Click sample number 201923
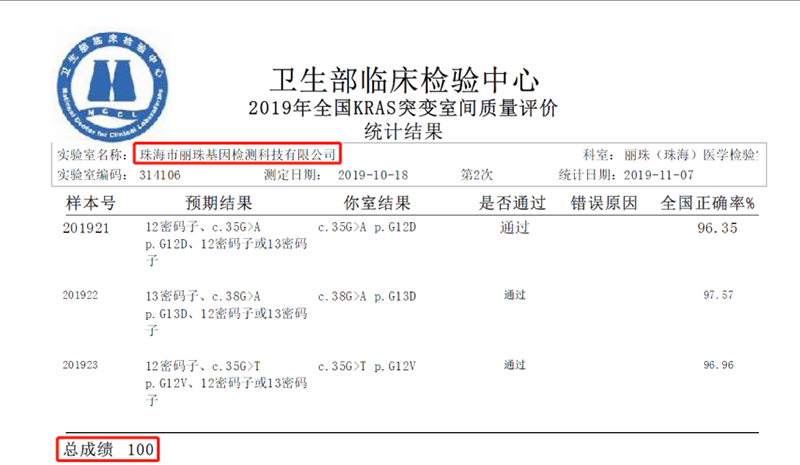 (x=80, y=365)
